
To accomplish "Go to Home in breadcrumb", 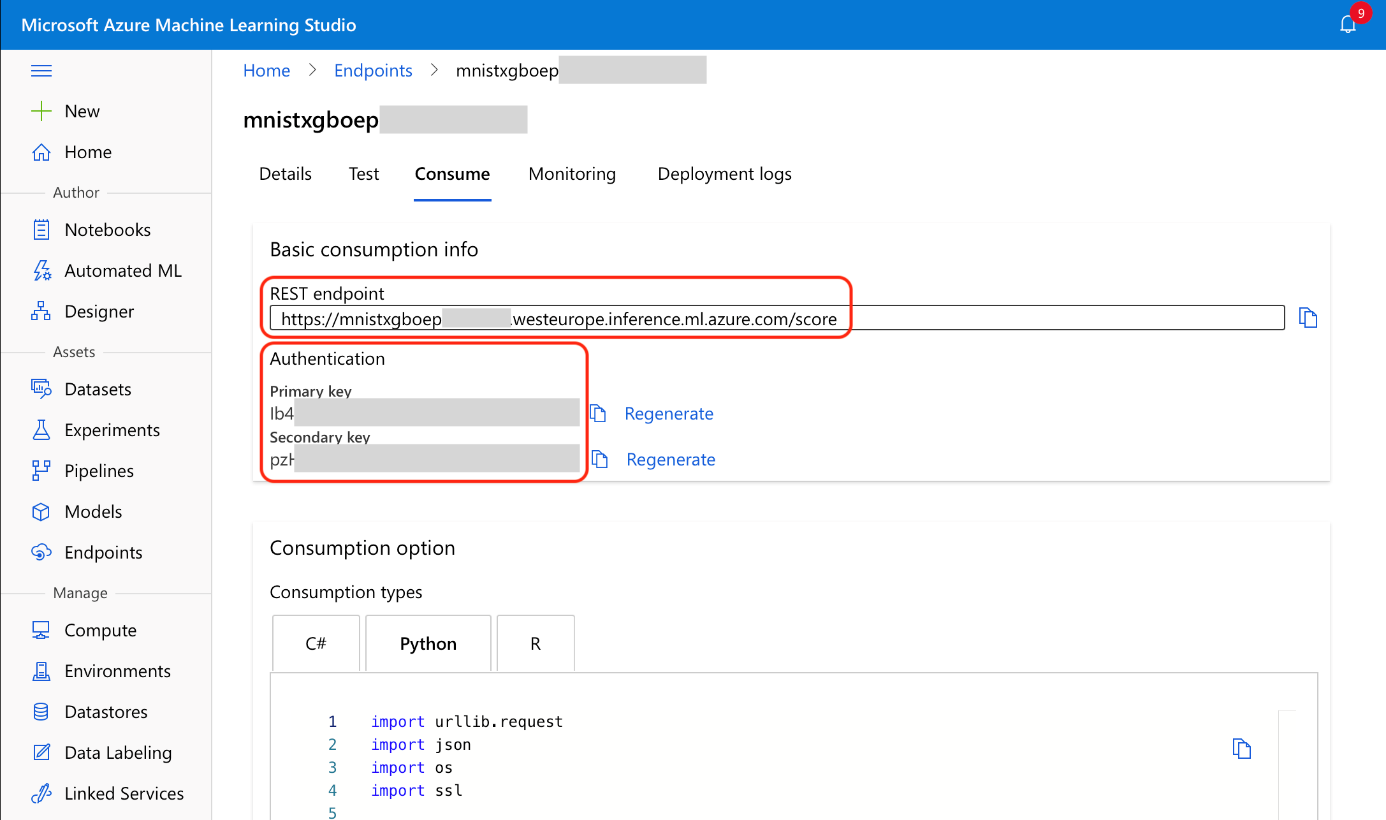I will tap(267, 70).
